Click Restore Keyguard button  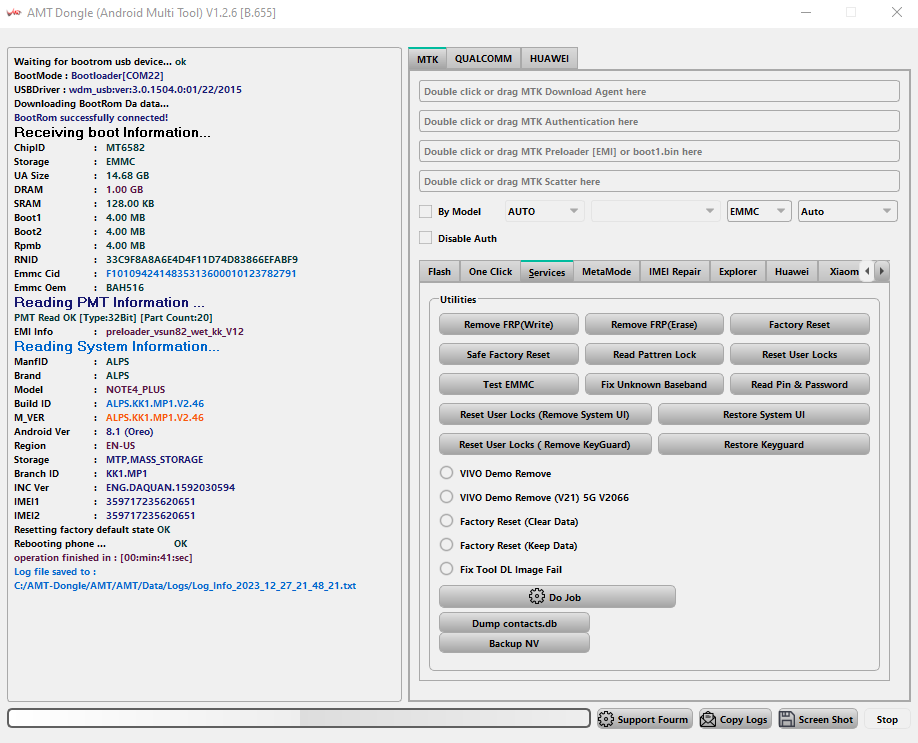point(763,444)
